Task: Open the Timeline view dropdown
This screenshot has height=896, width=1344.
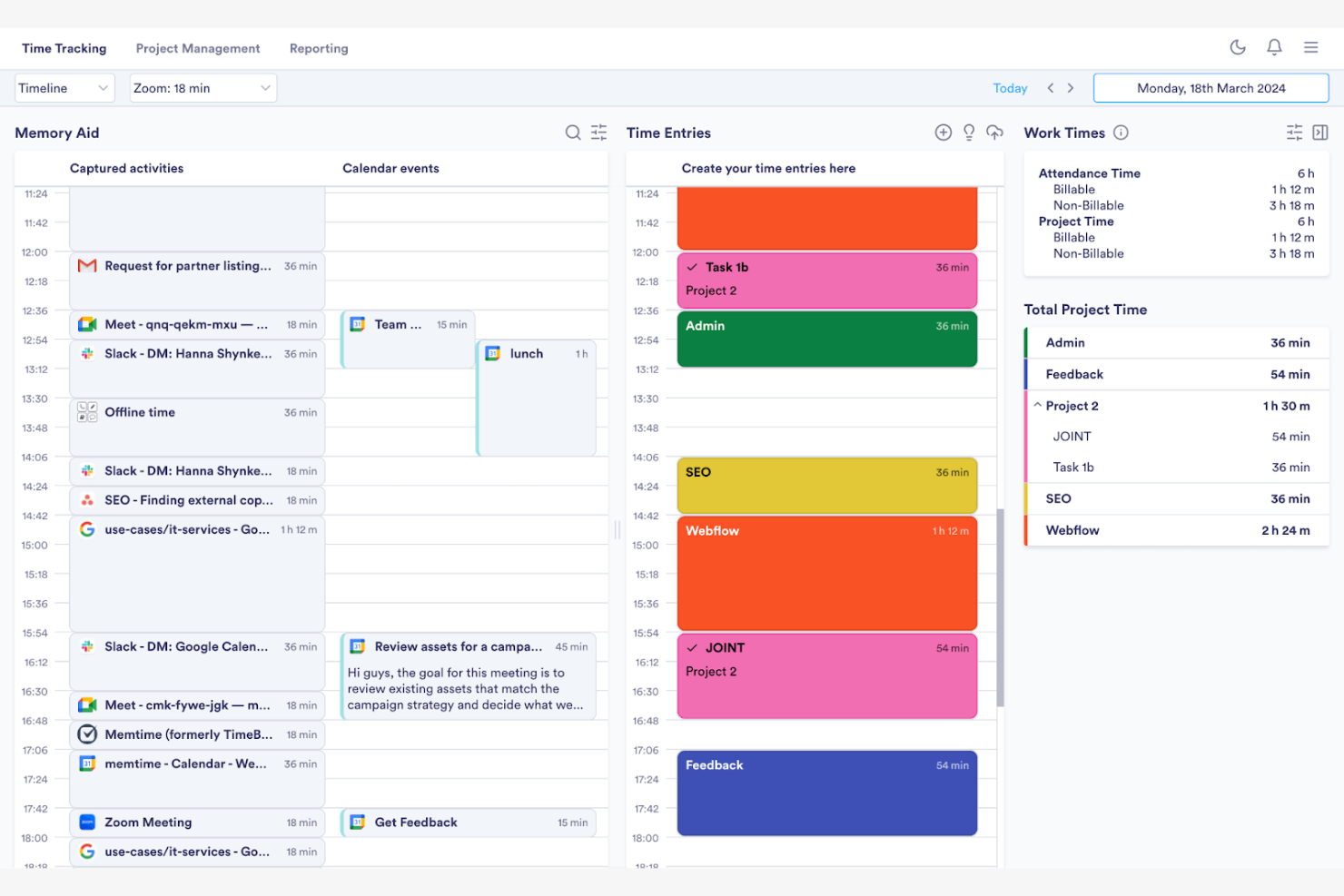Action: (x=64, y=87)
